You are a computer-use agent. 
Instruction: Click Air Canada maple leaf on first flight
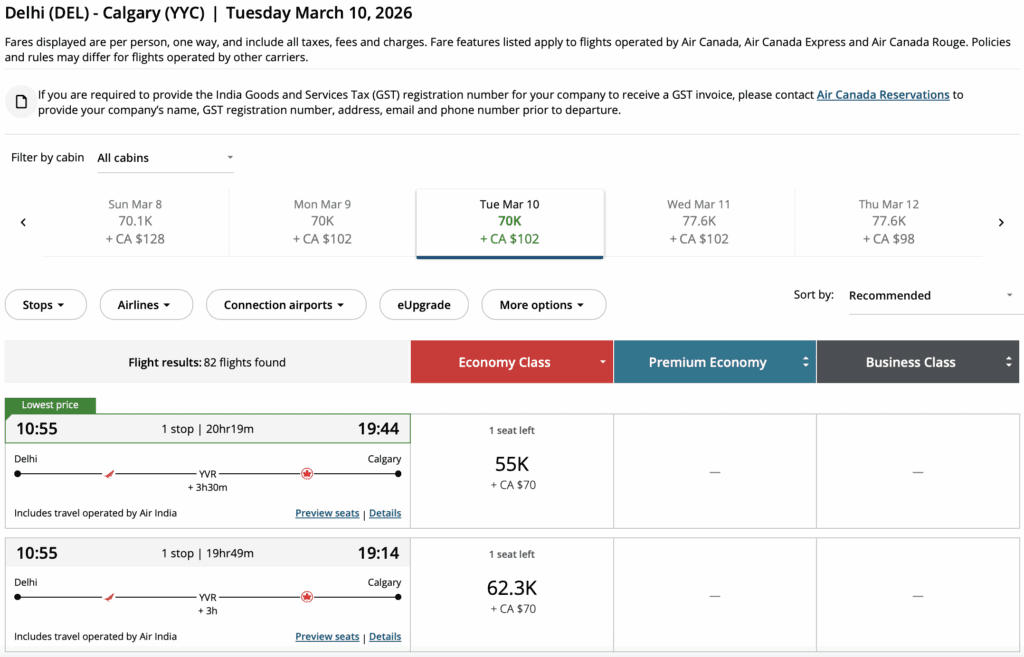click(307, 473)
